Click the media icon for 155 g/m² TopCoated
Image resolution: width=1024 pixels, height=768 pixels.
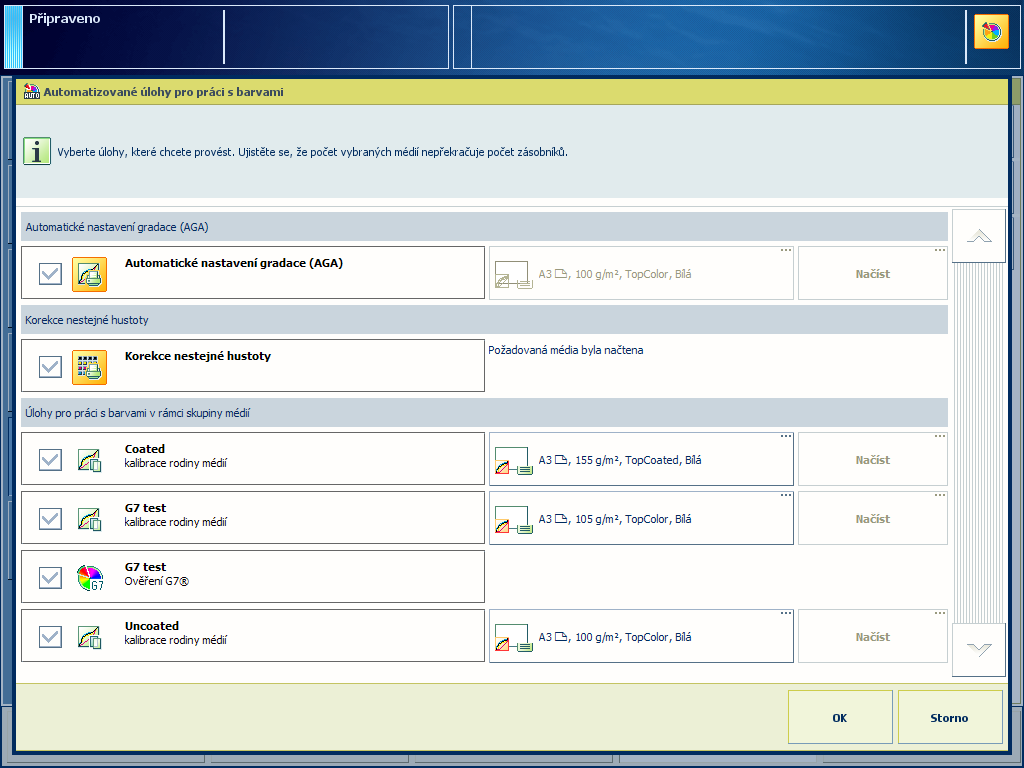pos(514,461)
